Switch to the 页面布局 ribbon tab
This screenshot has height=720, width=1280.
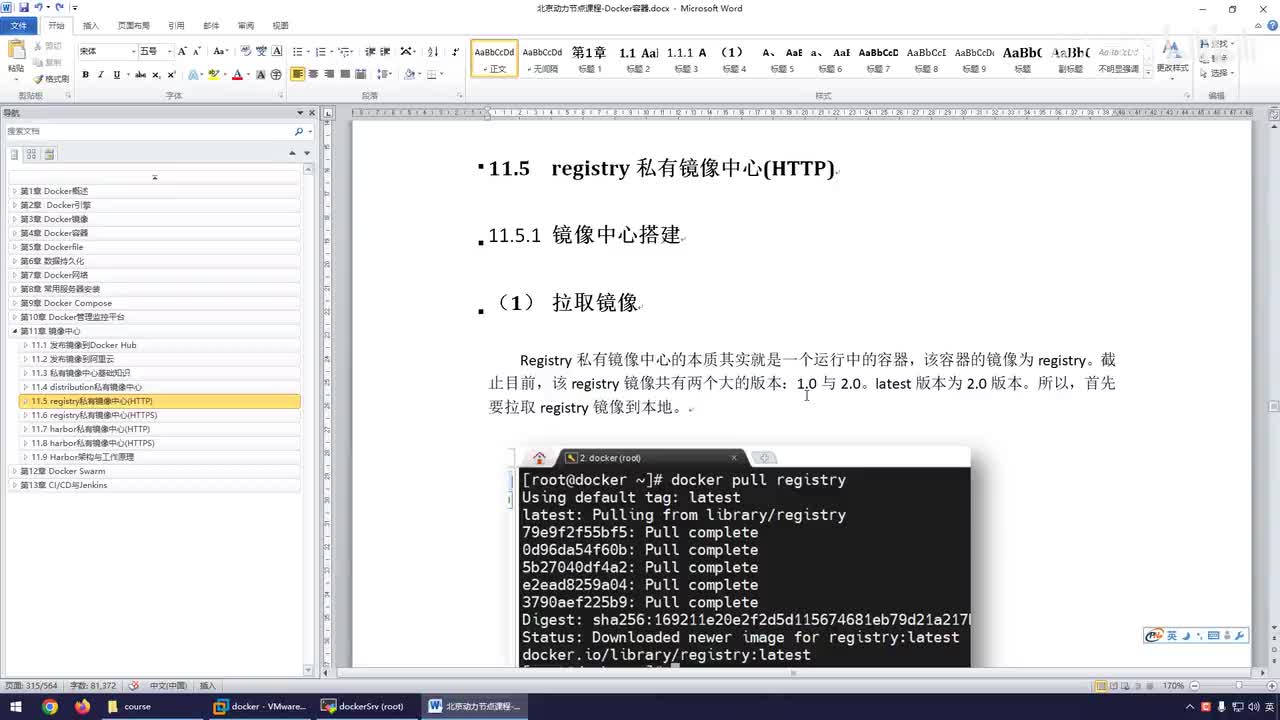pos(133,25)
